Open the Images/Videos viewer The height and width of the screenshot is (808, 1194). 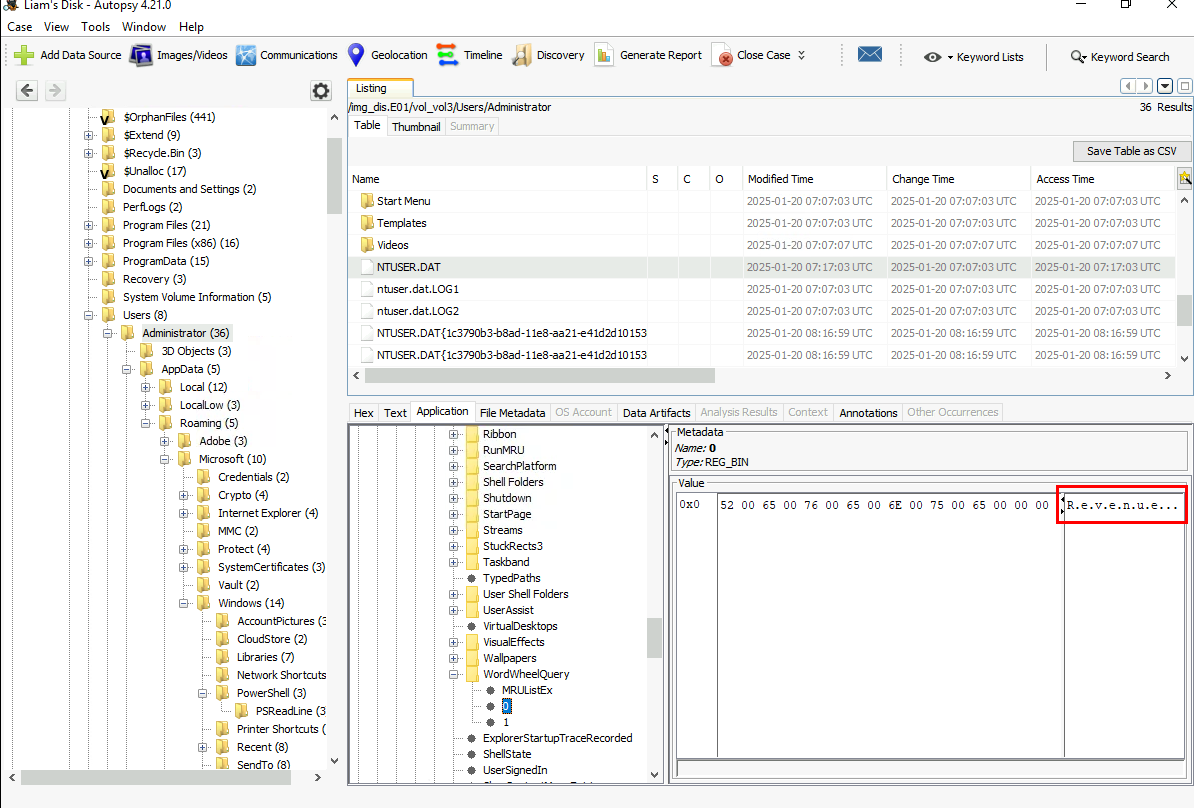[141, 56]
